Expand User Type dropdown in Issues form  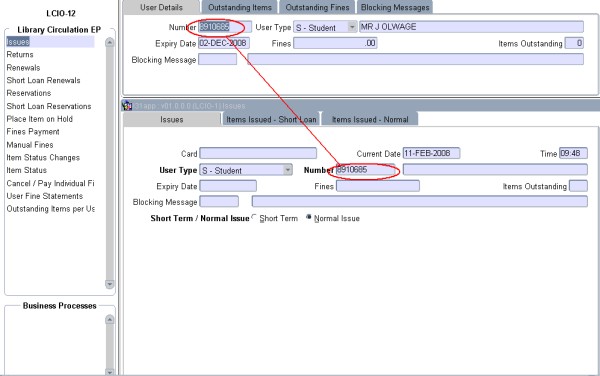pyautogui.click(x=288, y=170)
